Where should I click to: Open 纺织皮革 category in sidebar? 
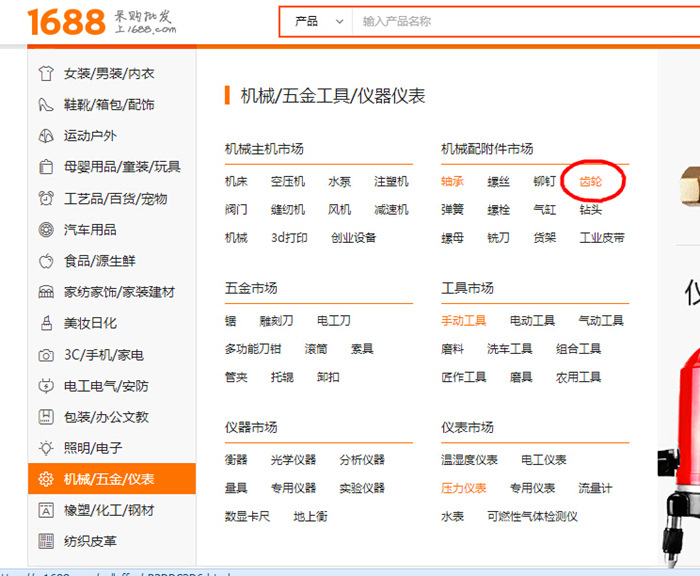click(90, 541)
